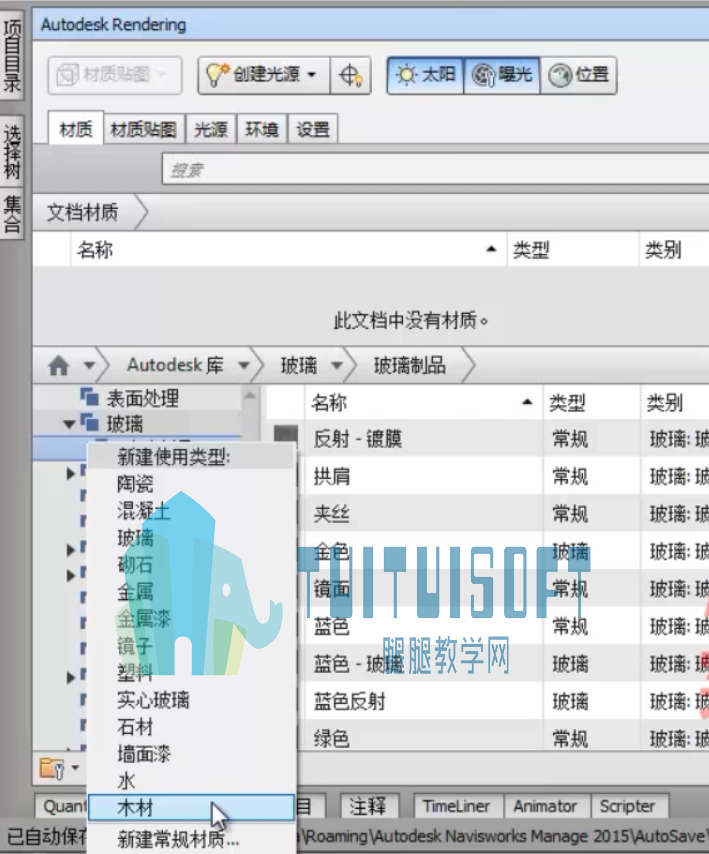The height and width of the screenshot is (854, 709).
Task: Open the TimeLiner bottom tab
Action: (x=456, y=806)
